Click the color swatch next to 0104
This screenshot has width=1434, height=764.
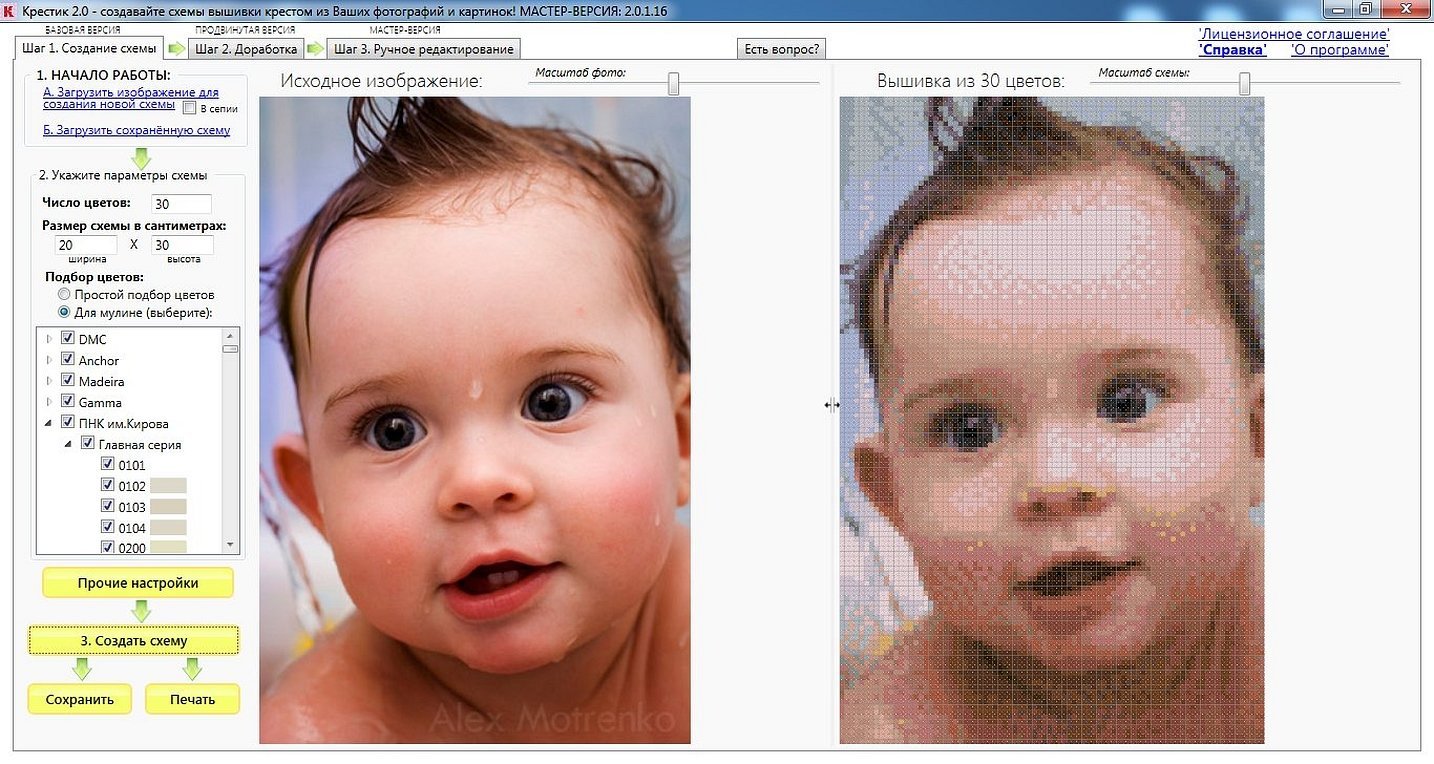click(x=168, y=527)
